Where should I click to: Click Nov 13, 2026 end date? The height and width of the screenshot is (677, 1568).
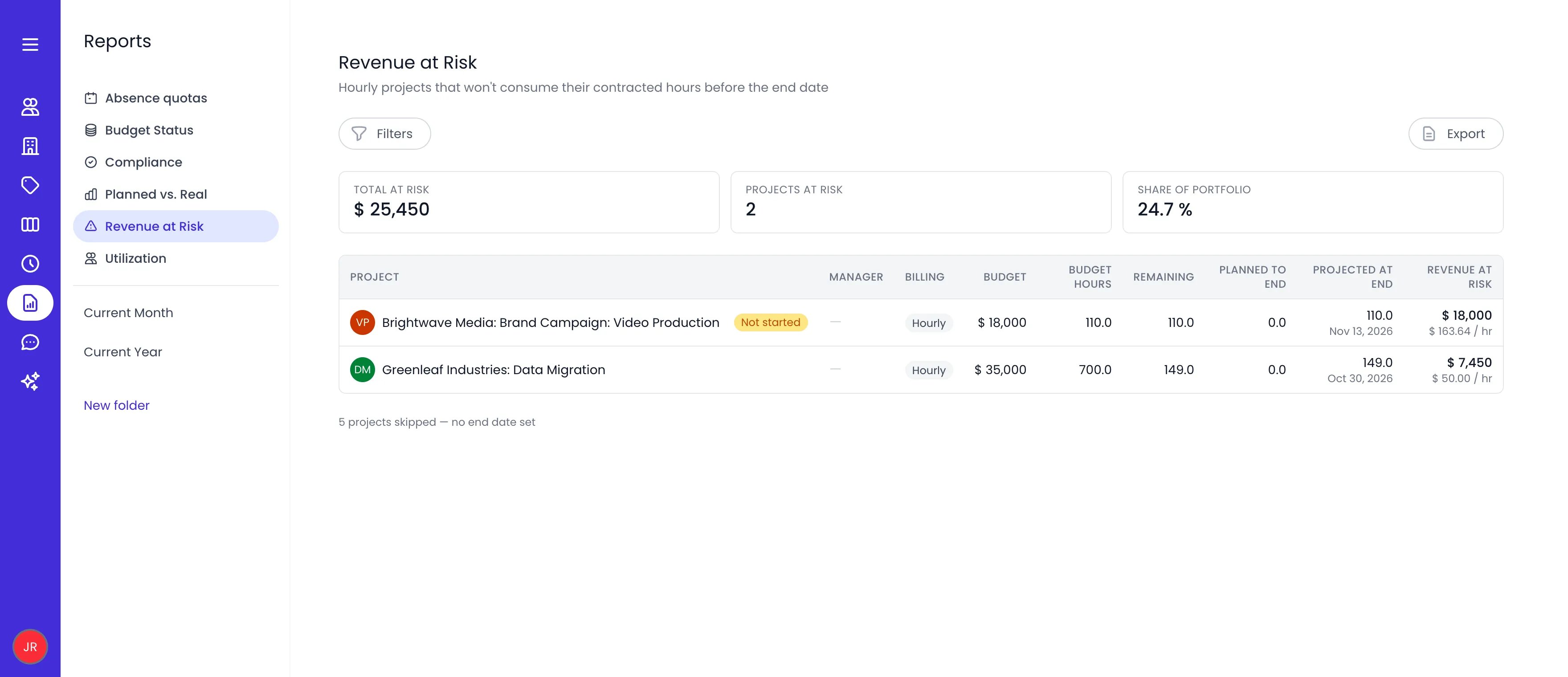(x=1360, y=331)
